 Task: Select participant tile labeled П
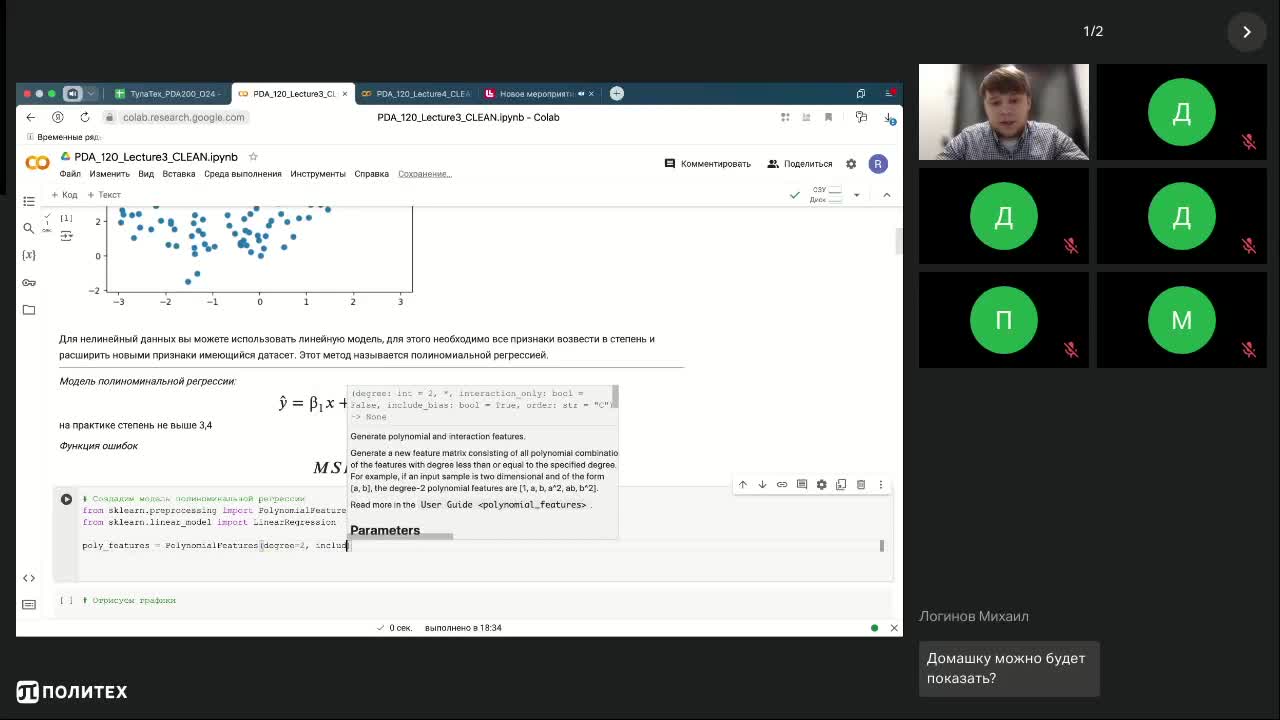[1004, 320]
